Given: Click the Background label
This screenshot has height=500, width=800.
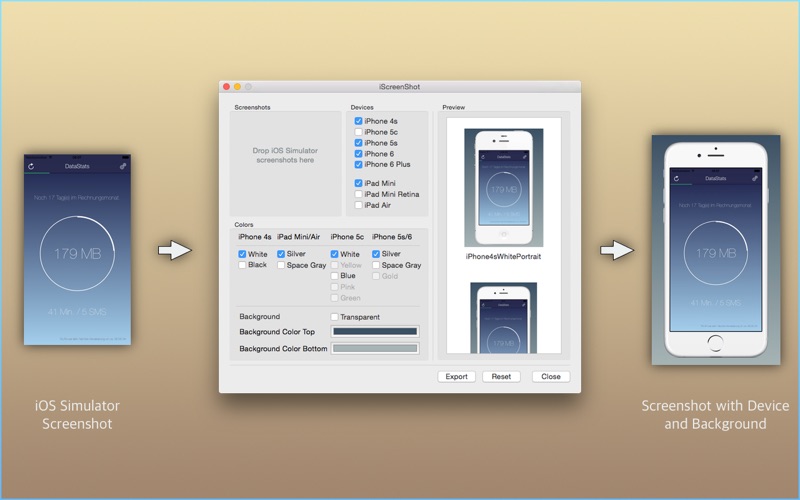Looking at the screenshot, I should [260, 316].
